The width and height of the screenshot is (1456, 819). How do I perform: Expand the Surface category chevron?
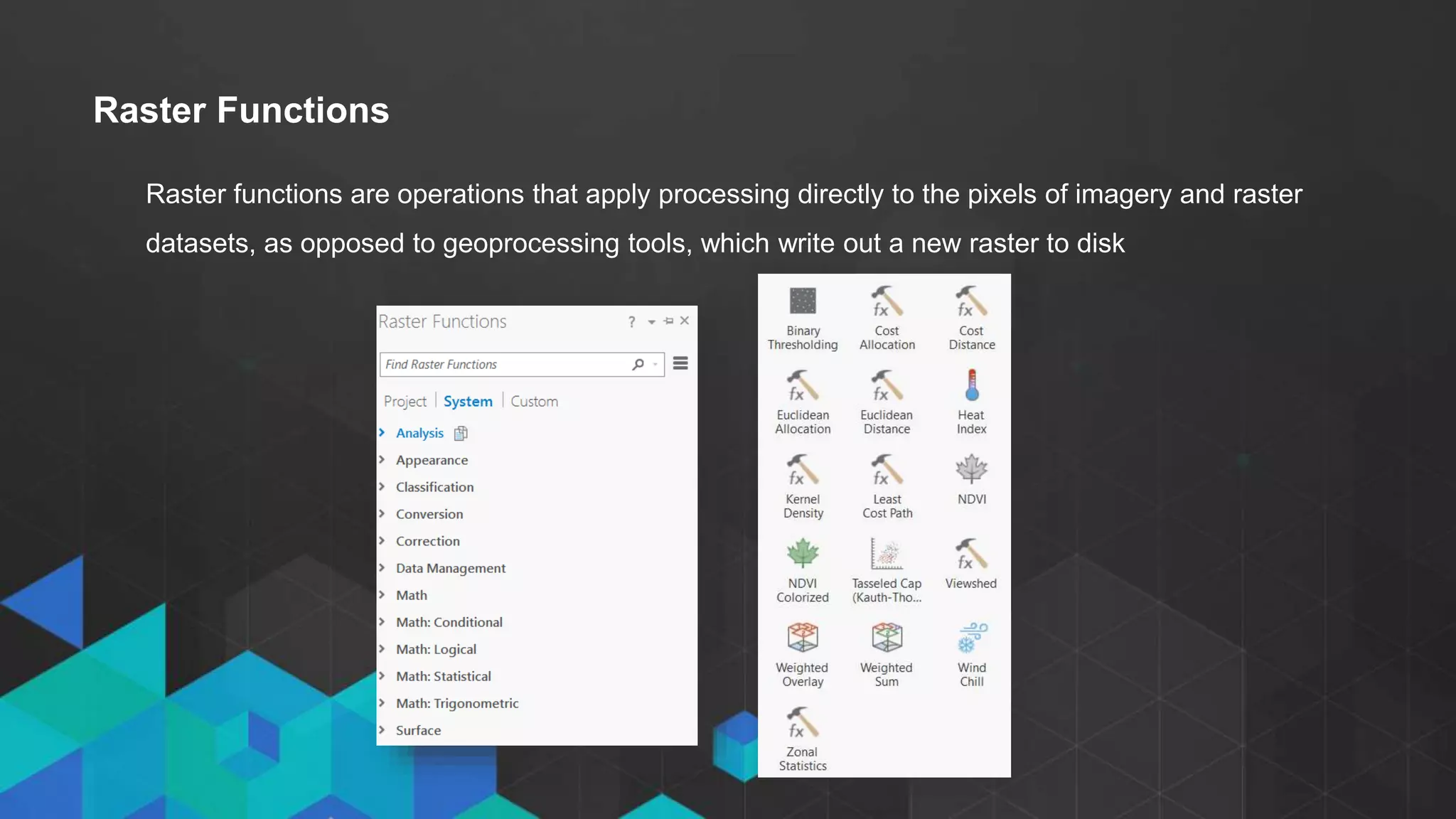382,729
